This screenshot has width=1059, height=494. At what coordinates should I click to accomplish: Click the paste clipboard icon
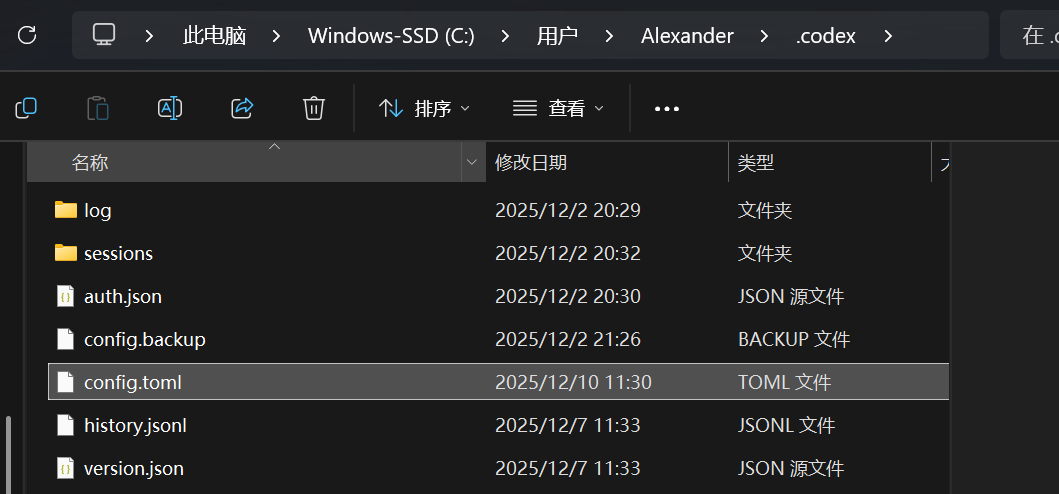[98, 108]
